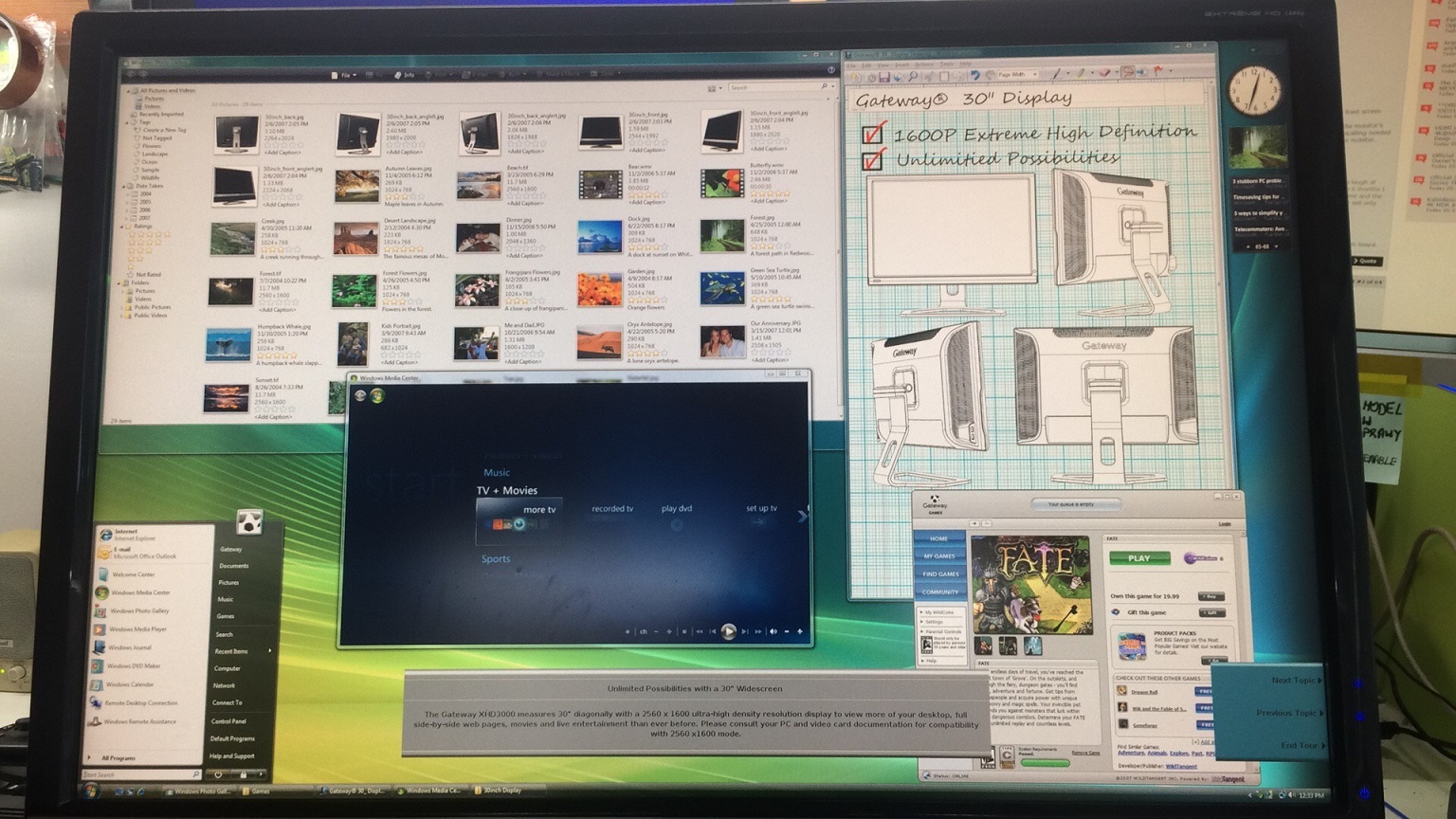Viewport: 1456px width, 819px height.
Task: Open the File dropdown in Photo Gallery toolbar
Action: coord(342,74)
